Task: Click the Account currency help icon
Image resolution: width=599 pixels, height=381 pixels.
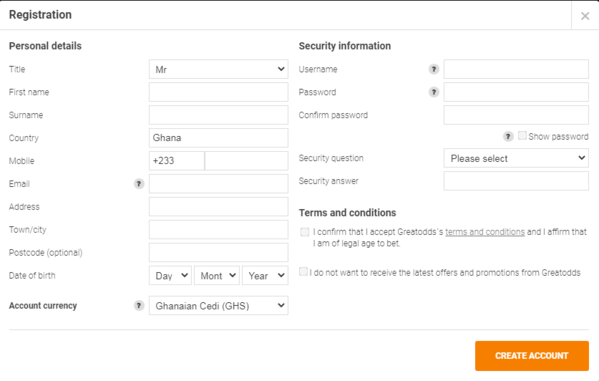Action: click(x=139, y=305)
